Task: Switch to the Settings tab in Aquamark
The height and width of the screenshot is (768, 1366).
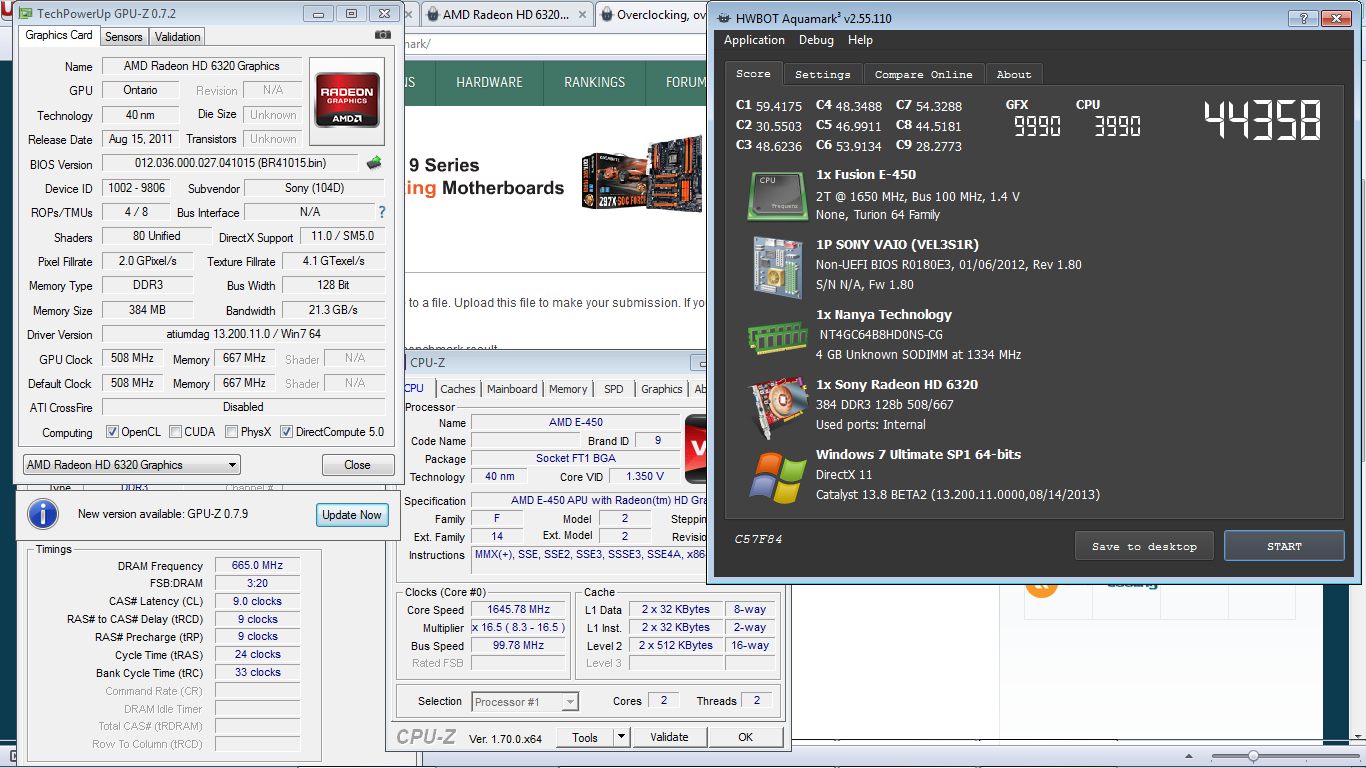Action: (822, 74)
